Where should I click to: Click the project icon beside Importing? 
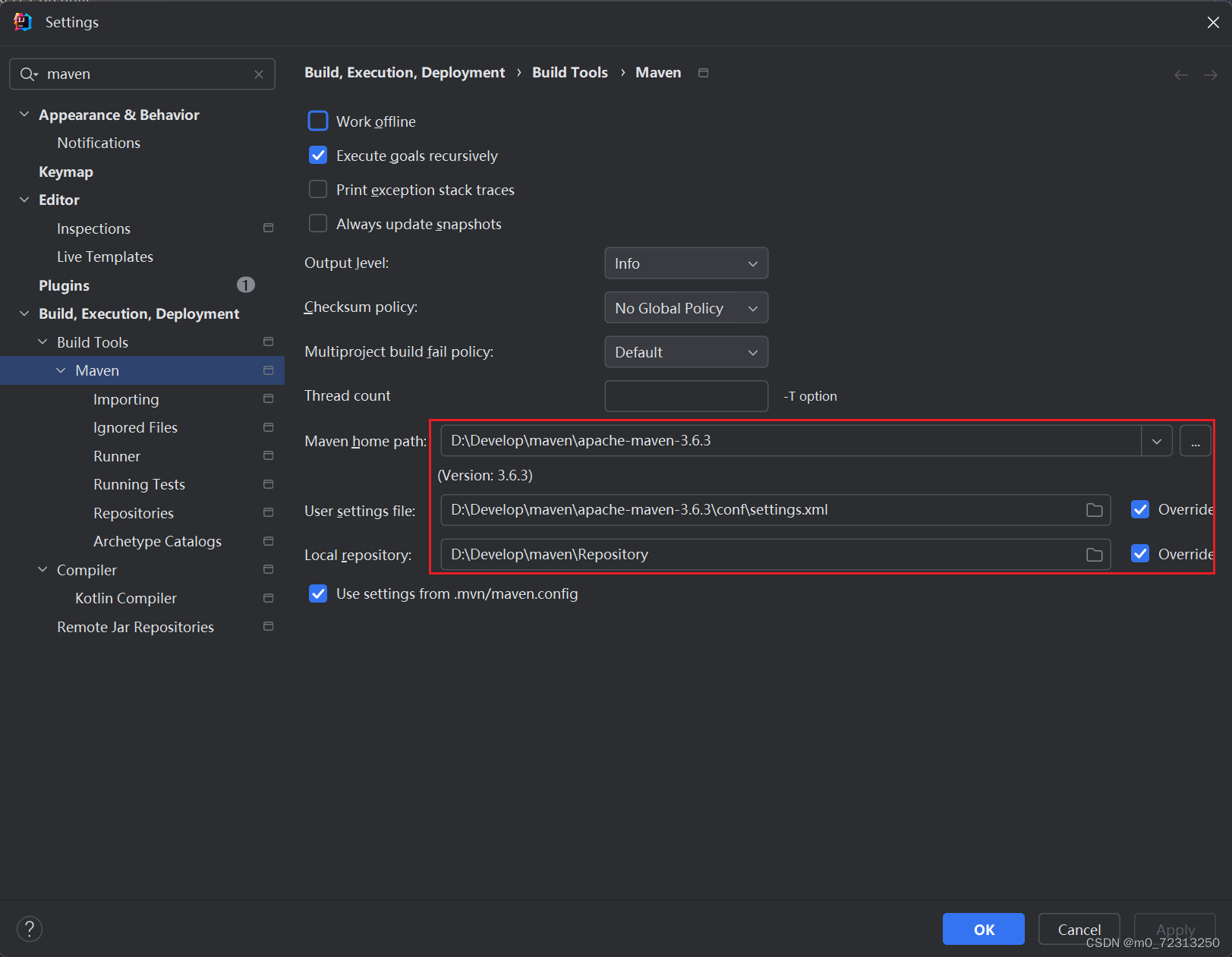(268, 398)
